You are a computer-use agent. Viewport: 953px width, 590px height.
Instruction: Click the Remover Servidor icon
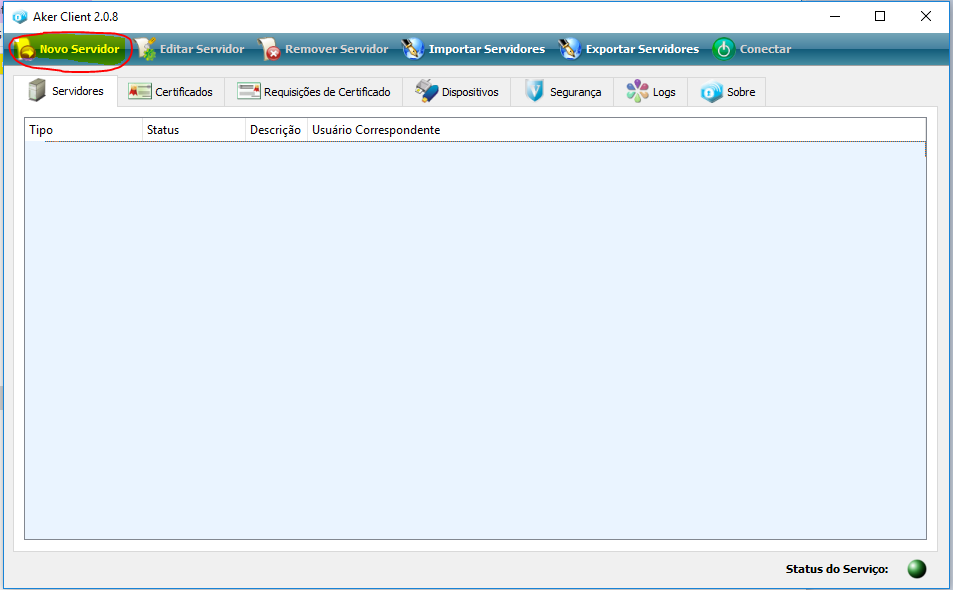(x=270, y=49)
